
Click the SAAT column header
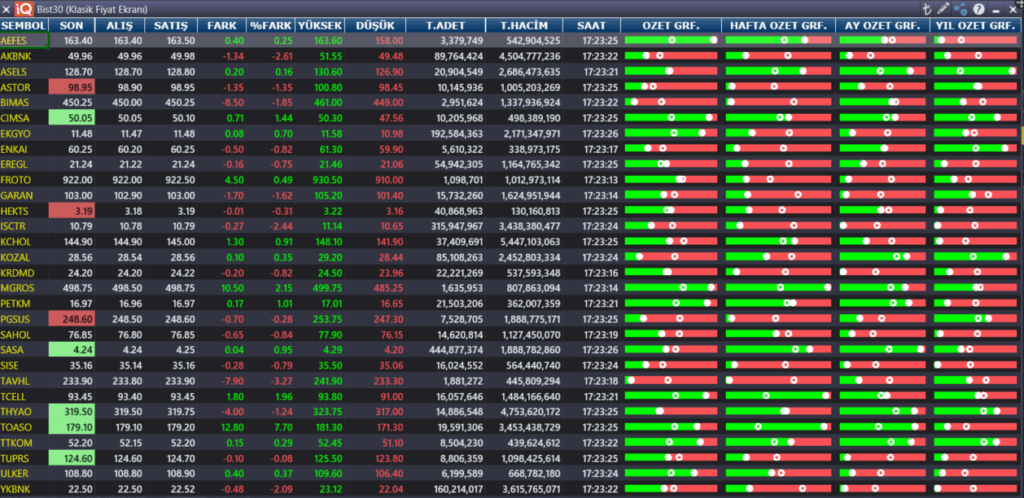pyautogui.click(x=591, y=25)
